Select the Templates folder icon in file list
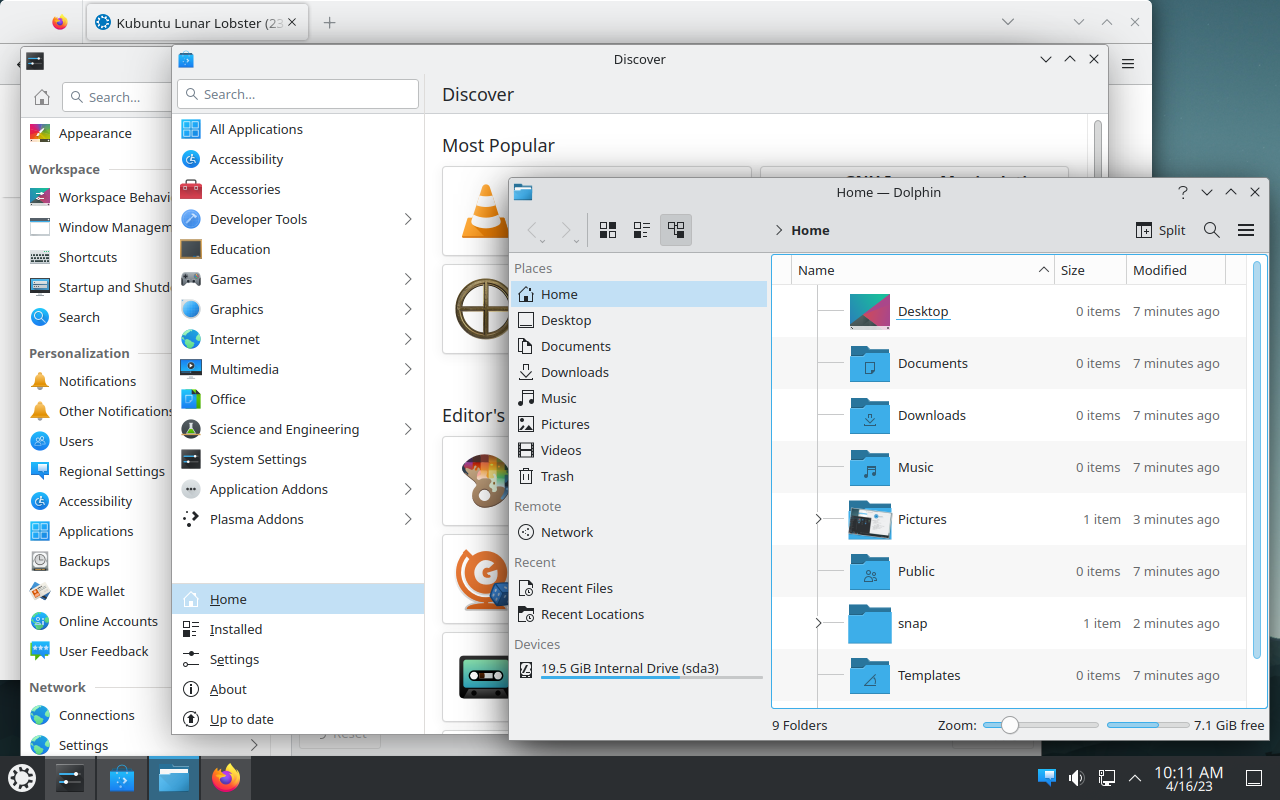This screenshot has height=800, width=1280. pyautogui.click(x=870, y=676)
